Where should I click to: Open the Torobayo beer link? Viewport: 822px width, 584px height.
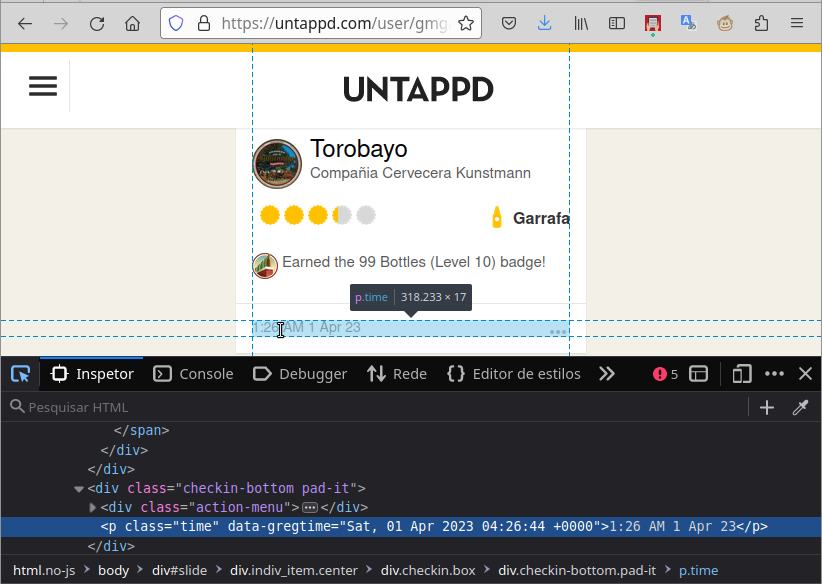tap(358, 148)
